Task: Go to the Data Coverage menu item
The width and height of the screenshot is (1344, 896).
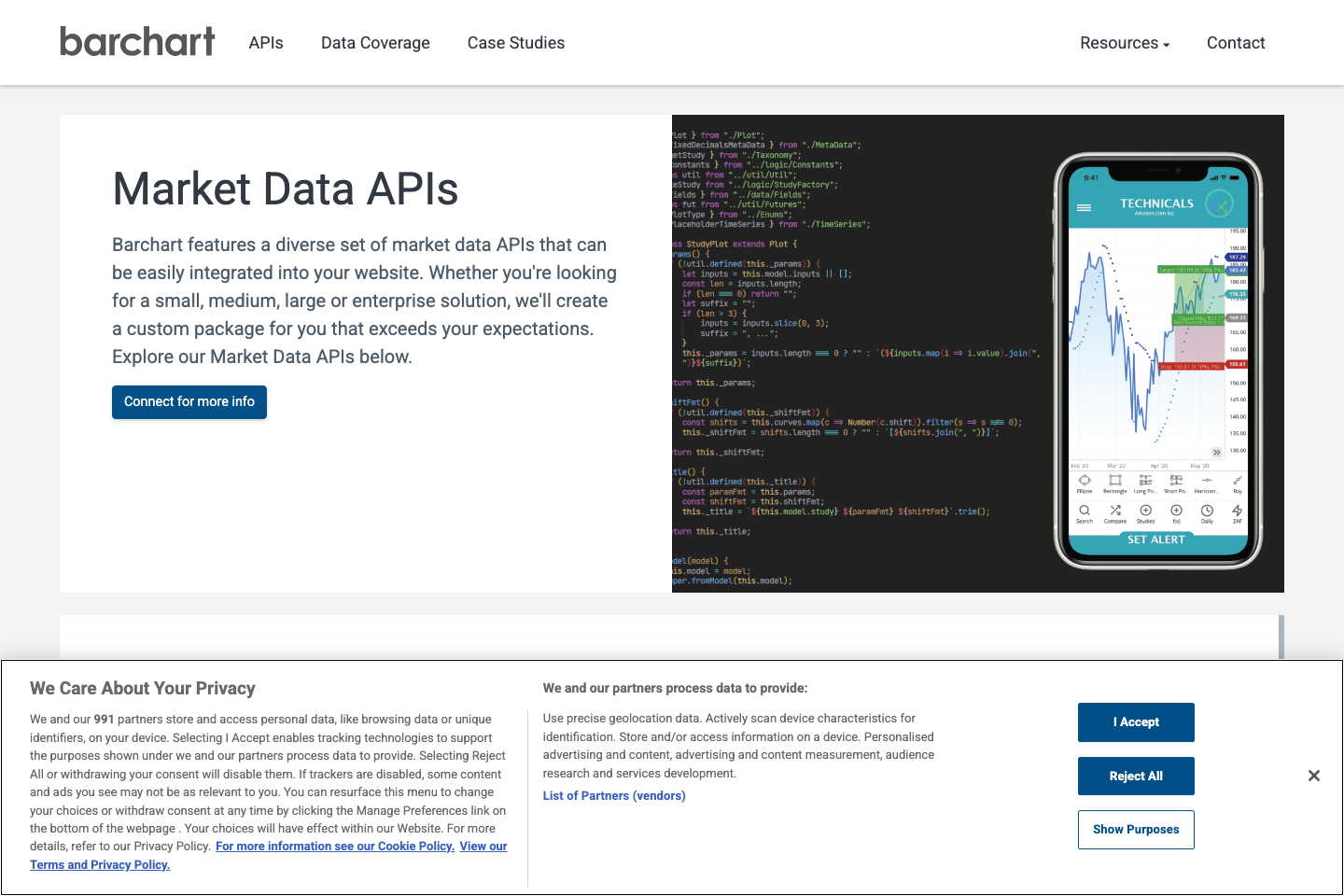Action: click(x=375, y=43)
